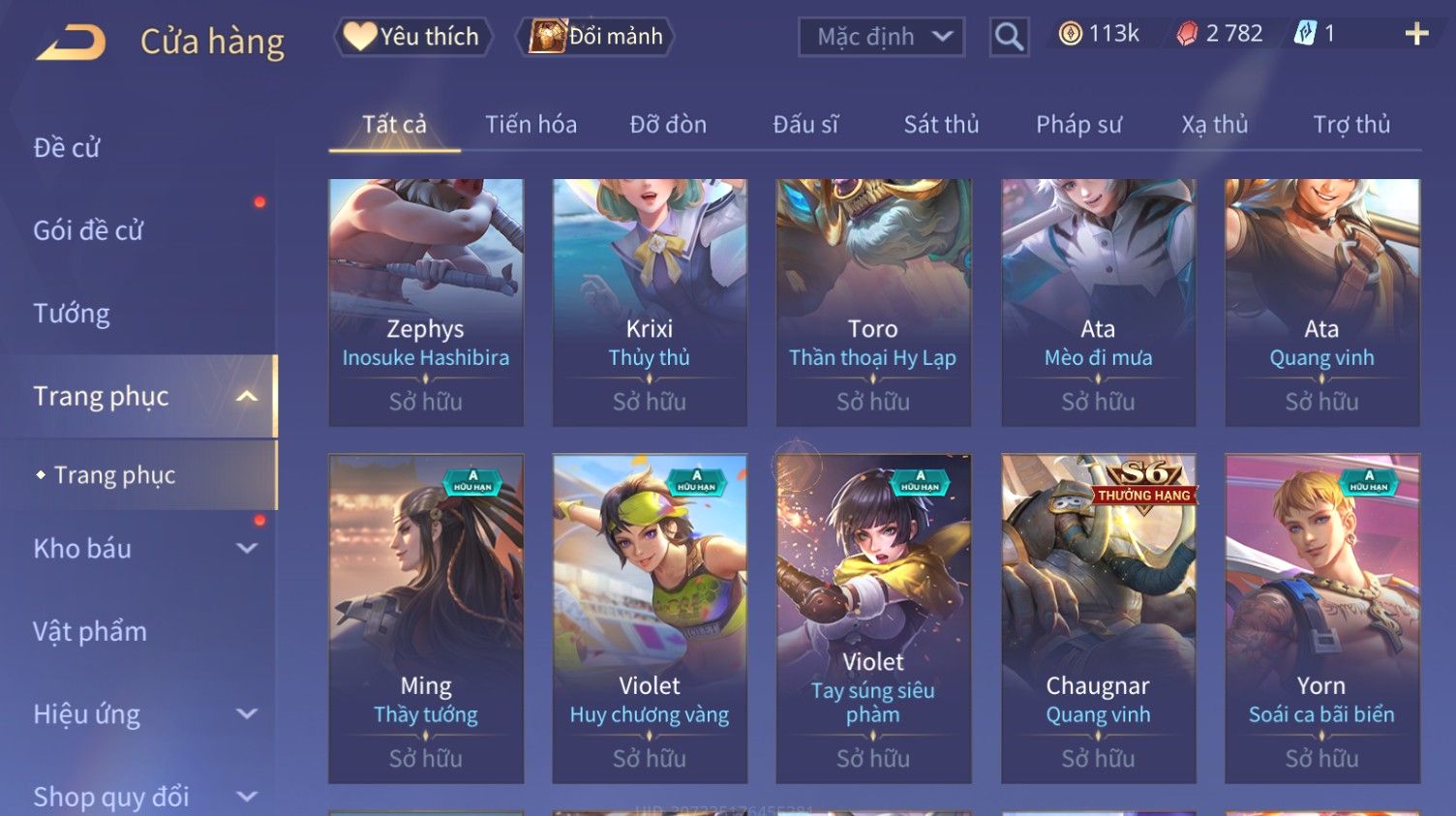Switch to the Tiến hóa tab
Viewport: 1456px width, 816px height.
[531, 125]
